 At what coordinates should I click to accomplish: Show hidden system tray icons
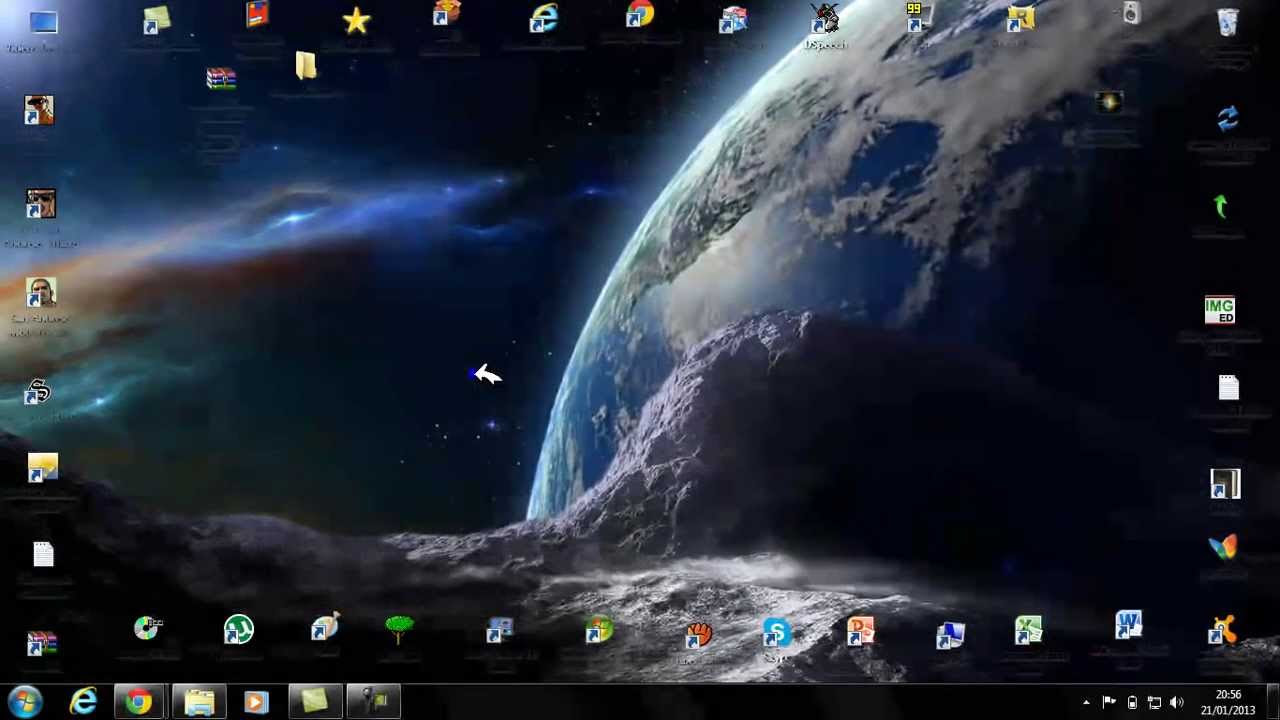coord(1086,703)
